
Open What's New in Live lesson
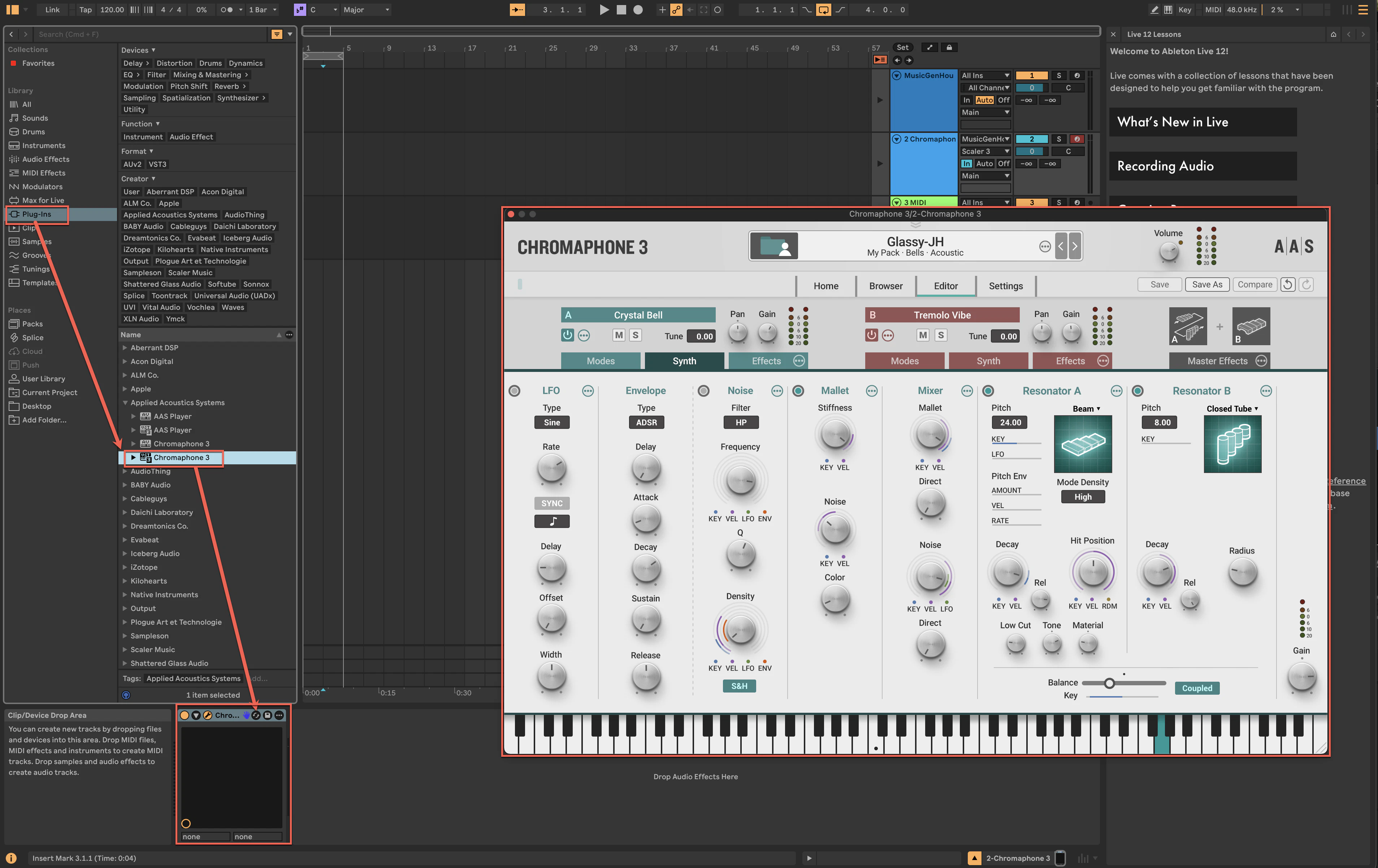tap(1202, 122)
